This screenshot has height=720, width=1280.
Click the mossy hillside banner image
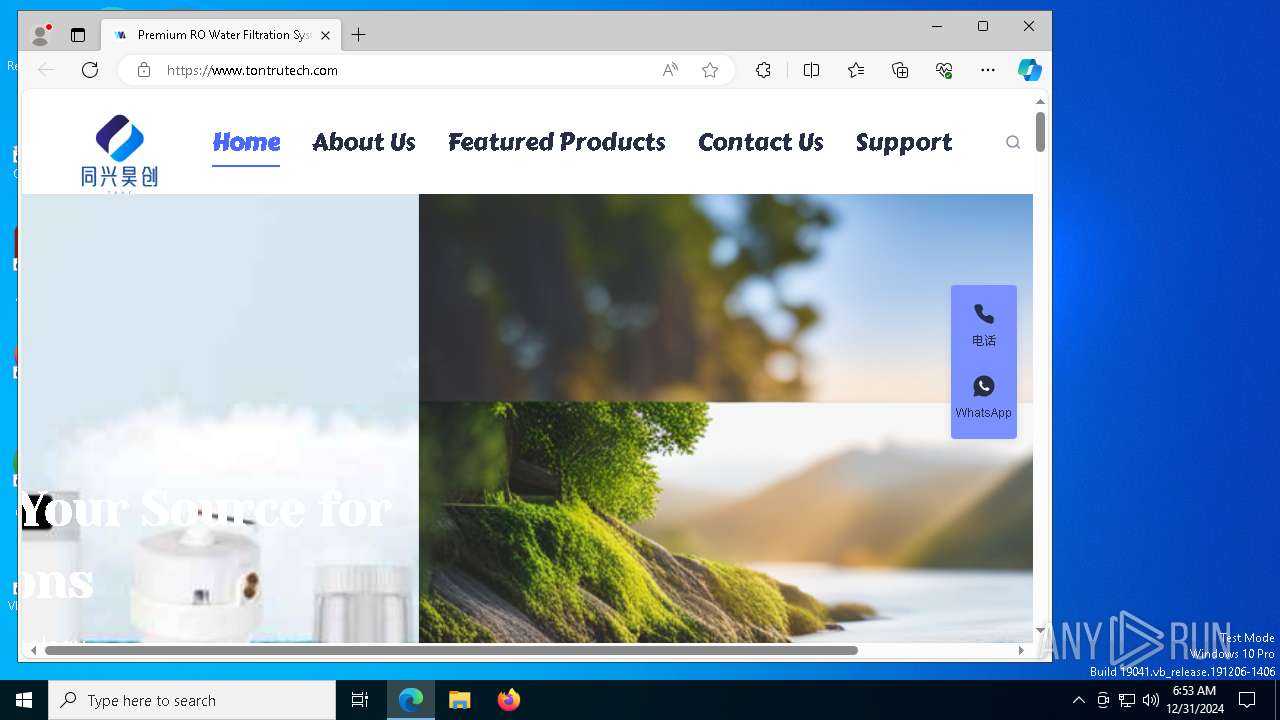(726, 522)
